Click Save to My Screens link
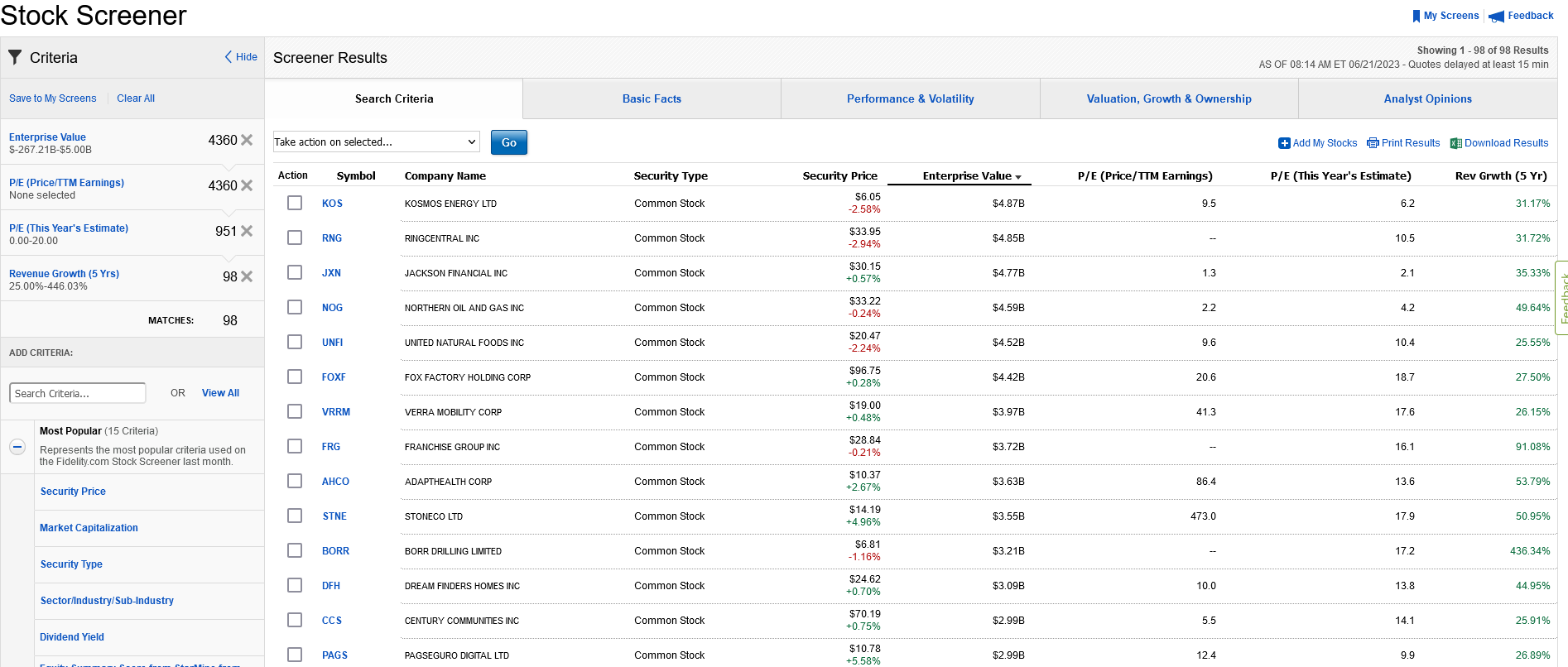 point(53,98)
